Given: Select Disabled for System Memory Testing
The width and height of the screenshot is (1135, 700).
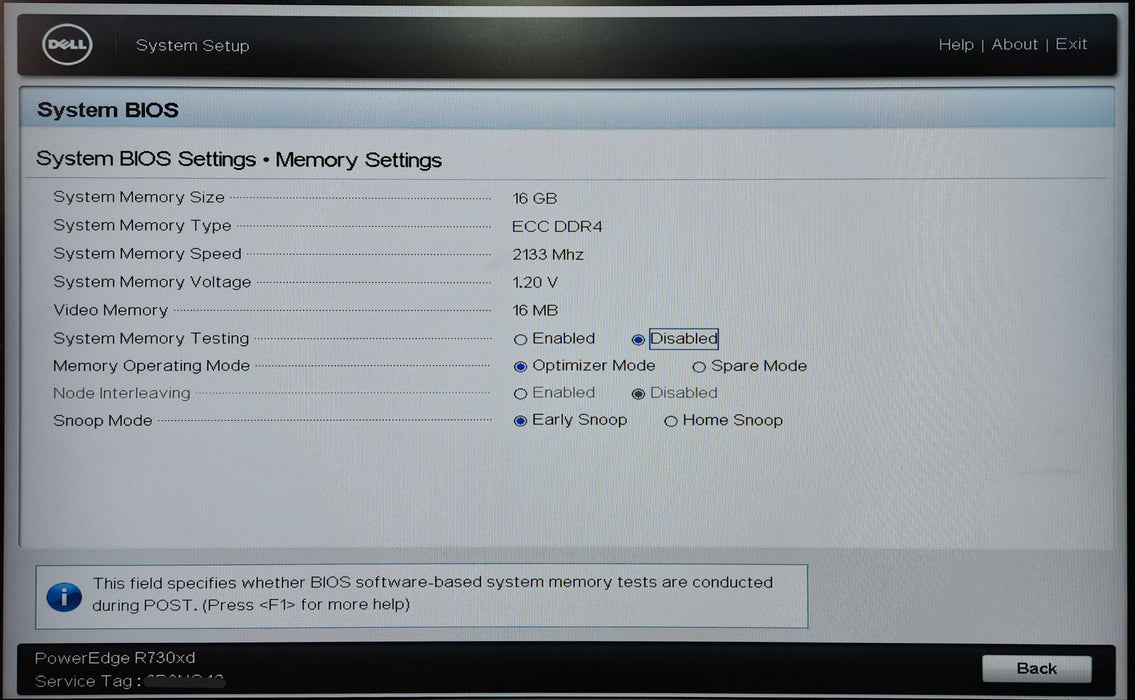Looking at the screenshot, I should (638, 340).
